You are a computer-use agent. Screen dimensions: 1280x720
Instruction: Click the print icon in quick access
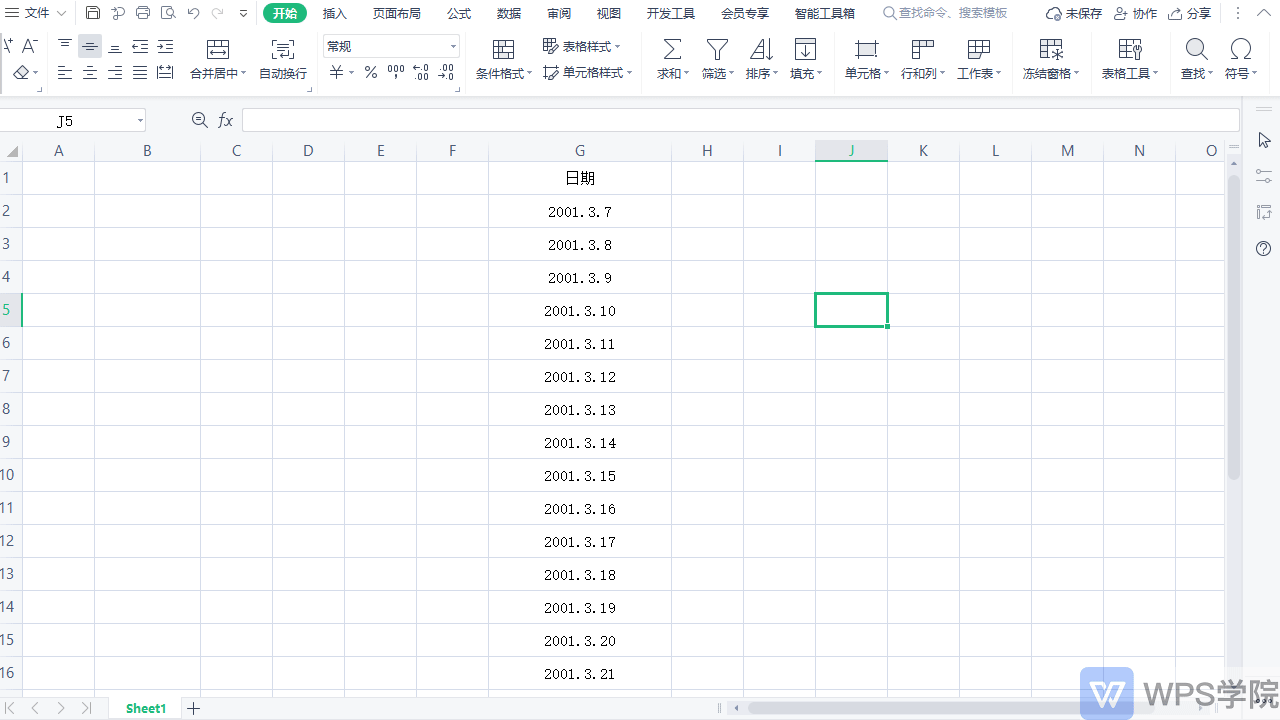pos(143,13)
